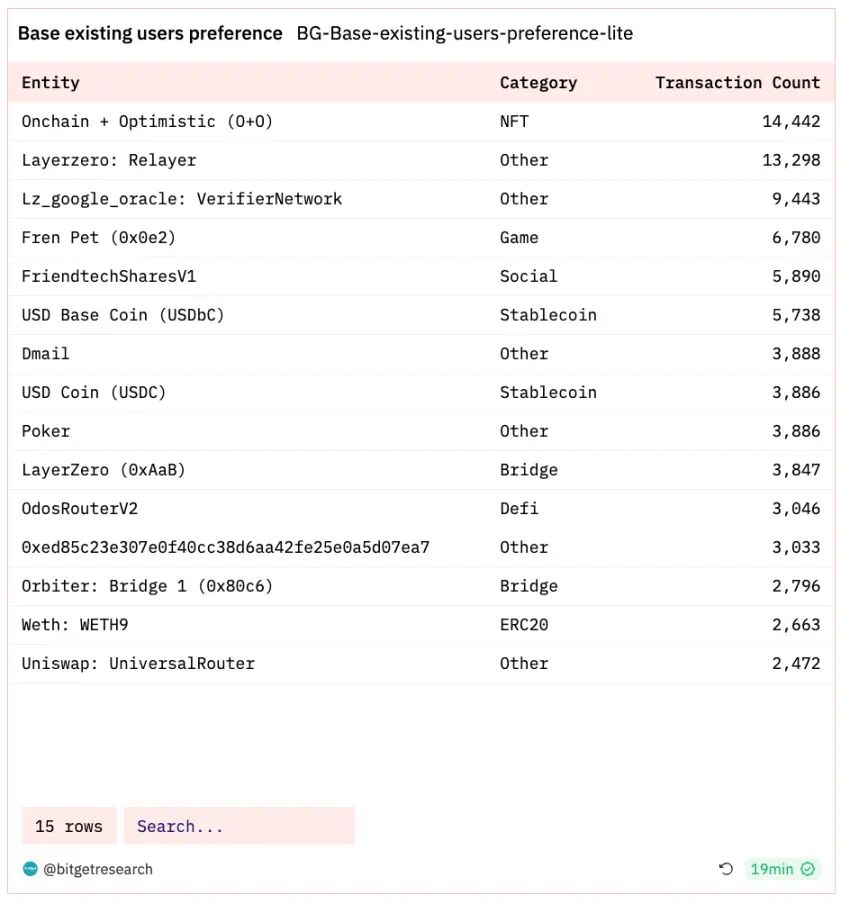
Task: Click the OdosRouterV2 Defi category cell
Action: (519, 508)
